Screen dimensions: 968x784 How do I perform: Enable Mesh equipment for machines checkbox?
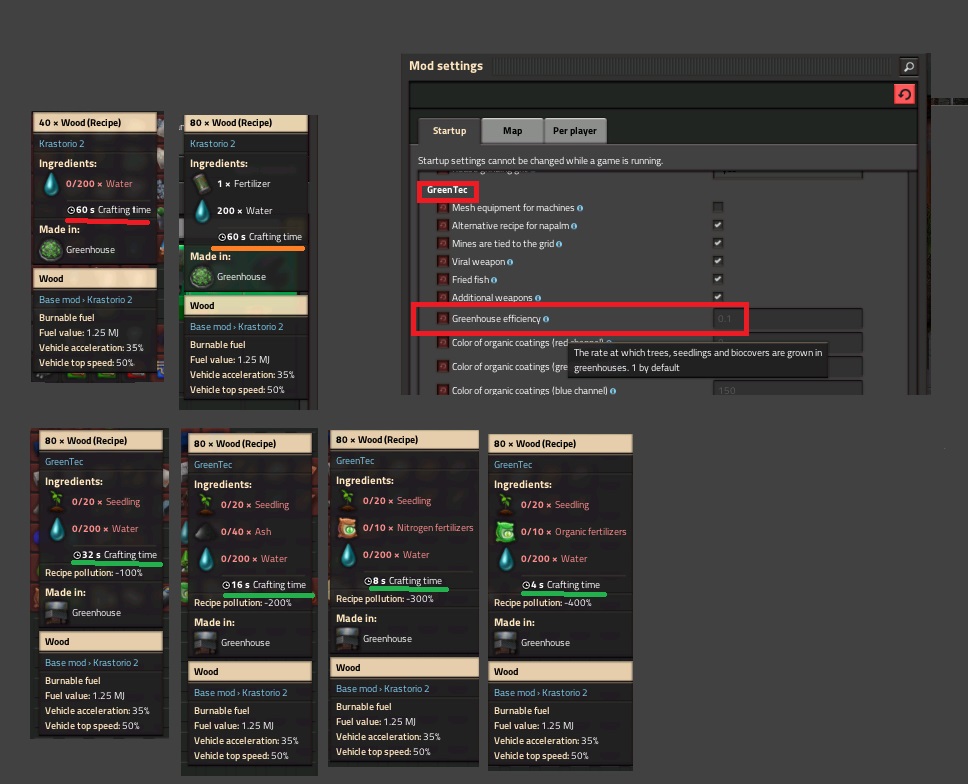coord(718,207)
